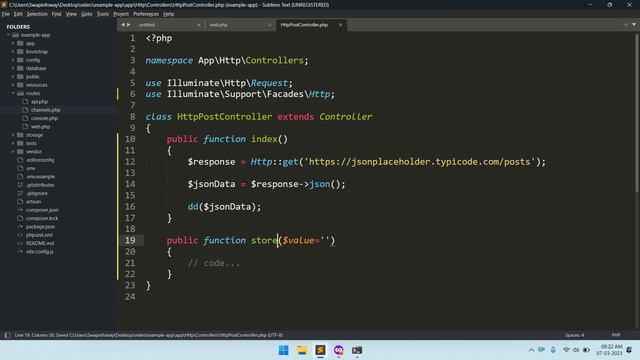Open the .env.example file

point(40,177)
